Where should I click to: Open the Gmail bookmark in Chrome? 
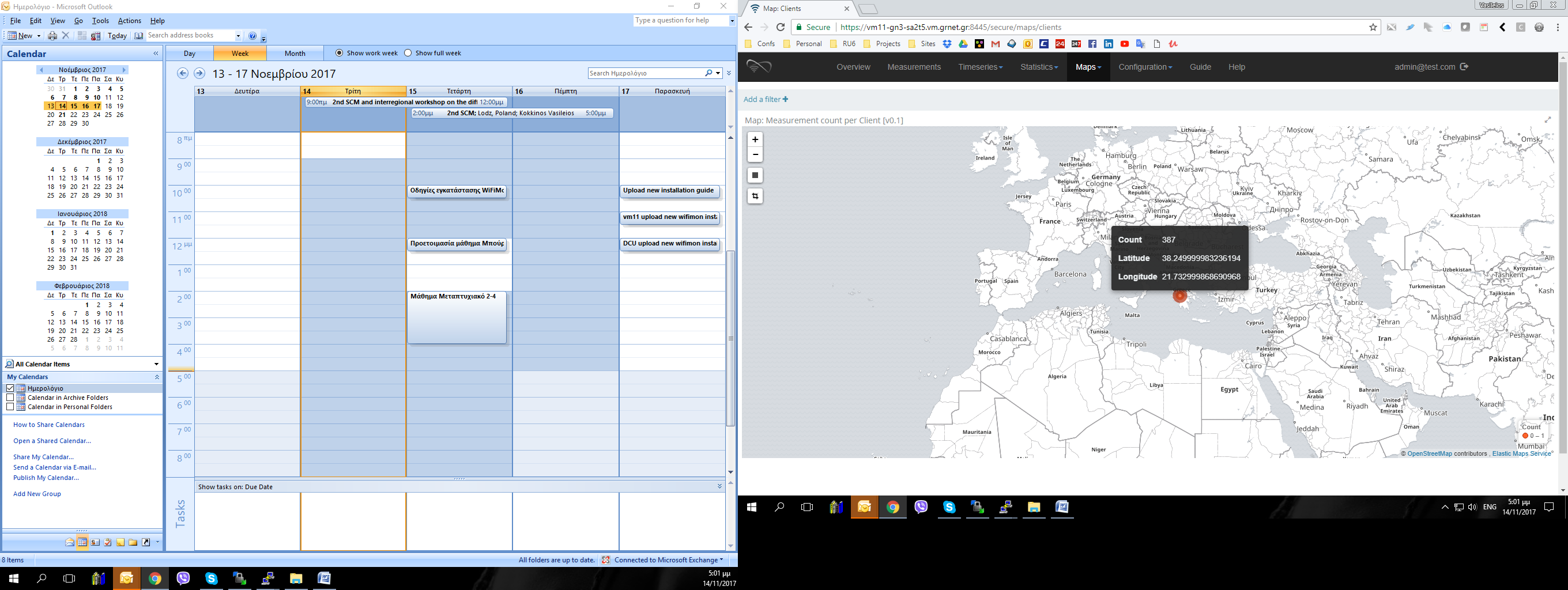click(996, 44)
